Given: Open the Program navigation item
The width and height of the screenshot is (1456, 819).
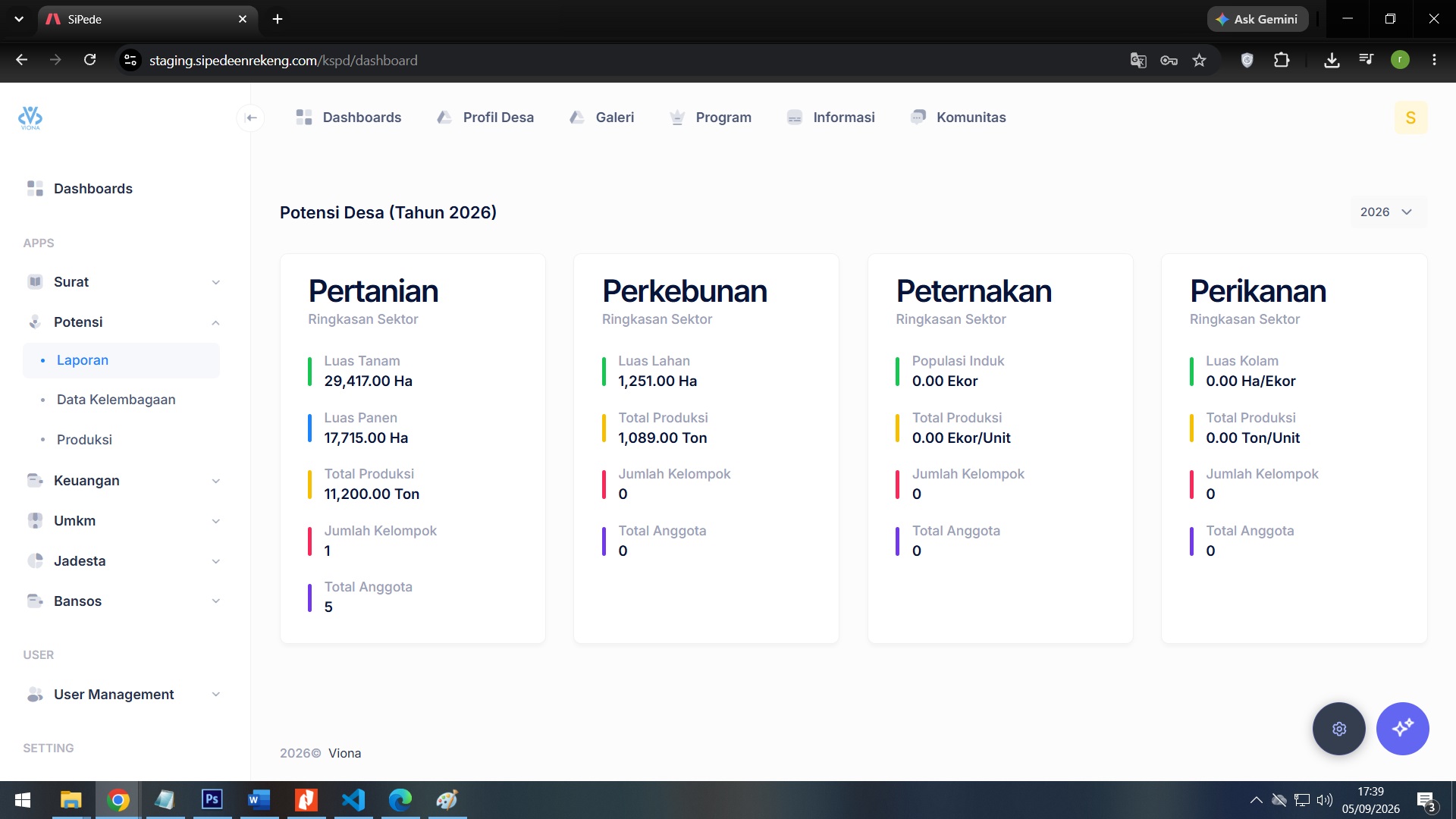Looking at the screenshot, I should [x=711, y=118].
